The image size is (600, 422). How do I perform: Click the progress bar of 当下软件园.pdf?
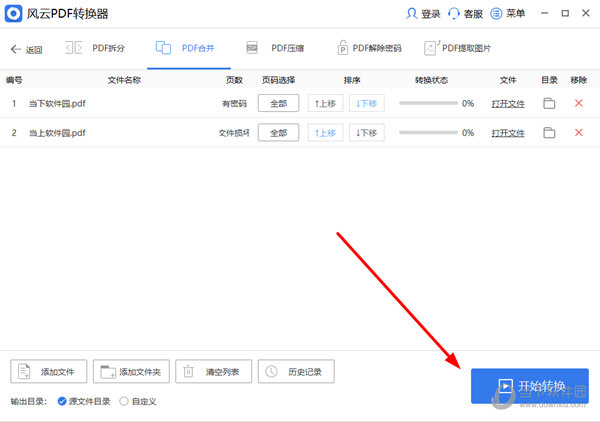pos(428,103)
